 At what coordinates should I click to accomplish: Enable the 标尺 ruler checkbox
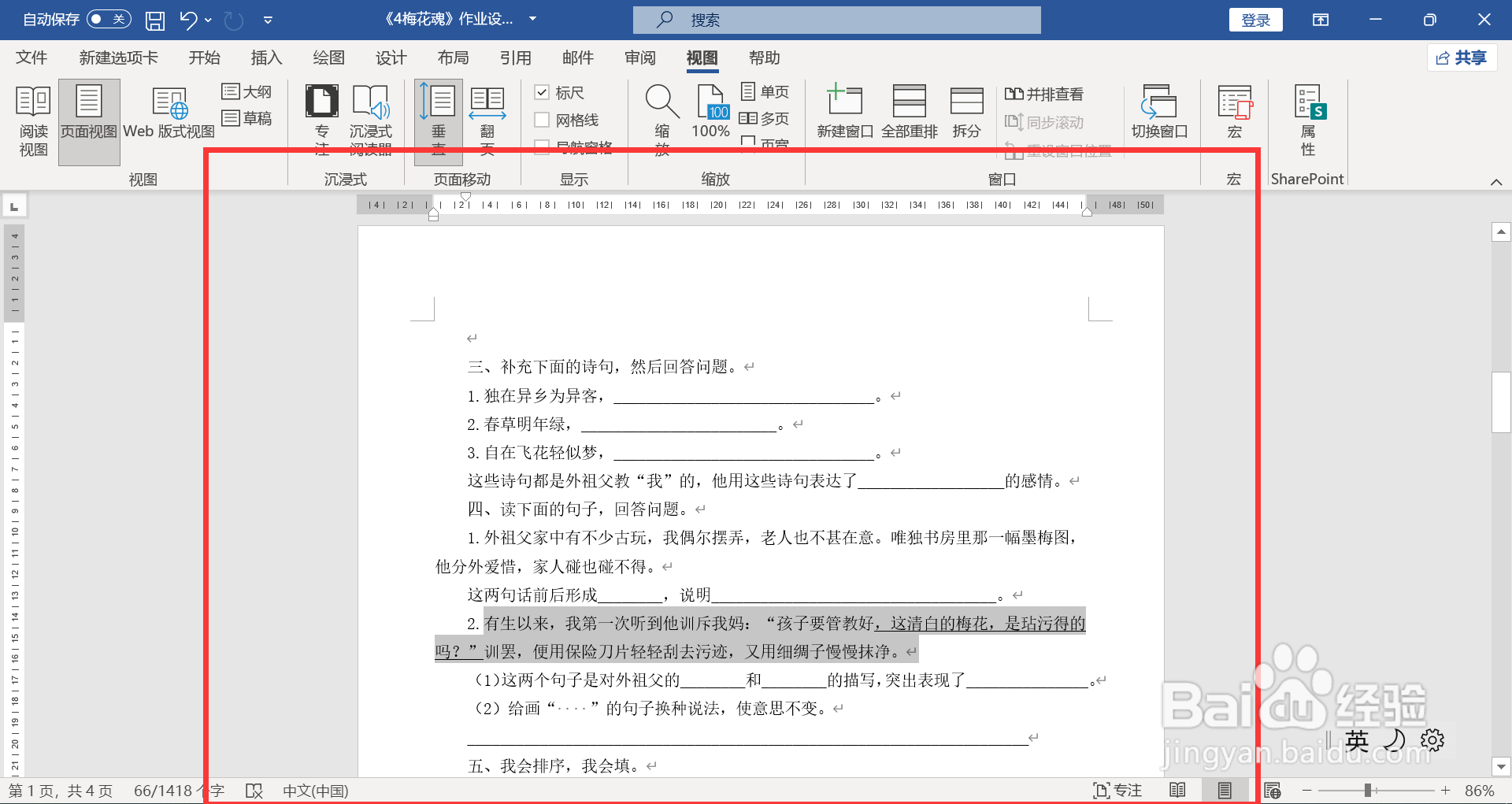click(x=542, y=92)
